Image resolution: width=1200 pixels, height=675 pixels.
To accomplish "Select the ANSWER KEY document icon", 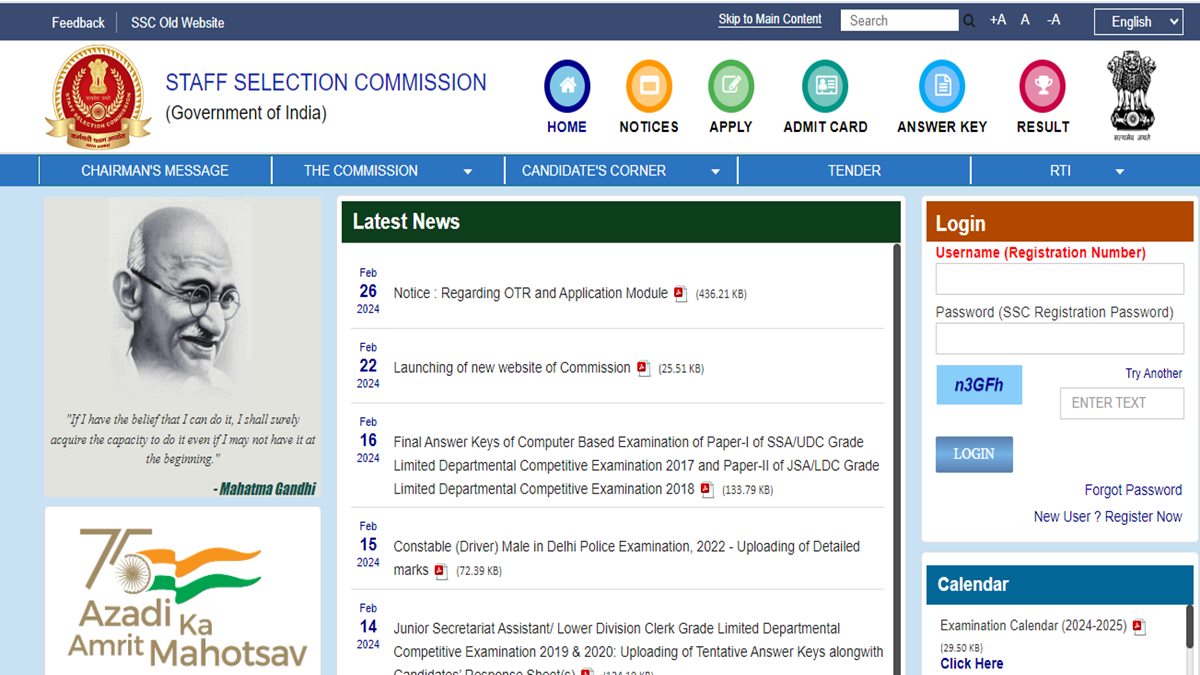I will pyautogui.click(x=940, y=87).
